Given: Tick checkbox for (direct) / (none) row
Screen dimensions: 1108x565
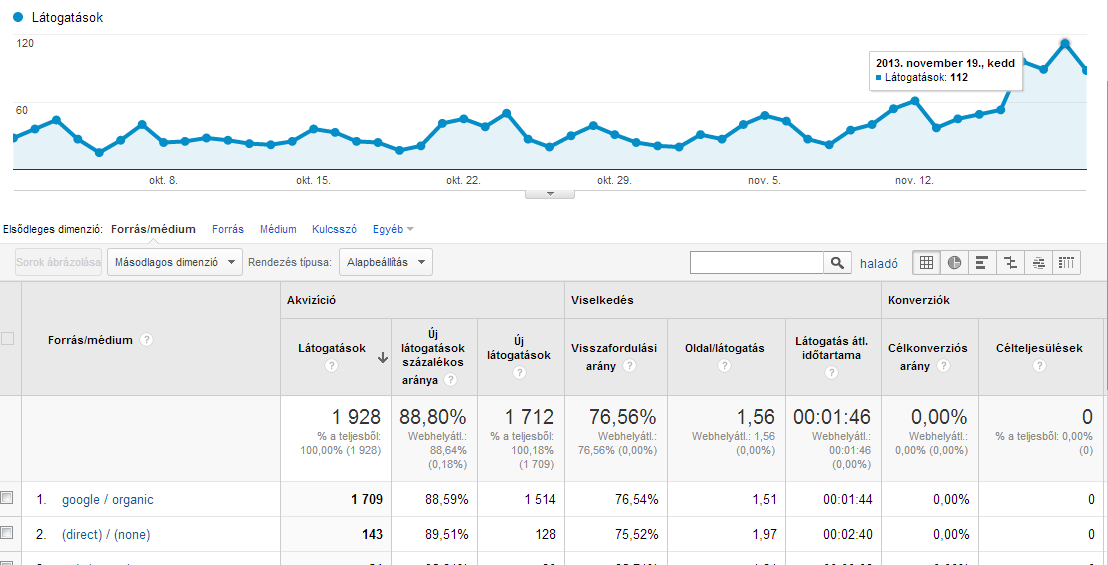Looking at the screenshot, I should [x=7, y=533].
